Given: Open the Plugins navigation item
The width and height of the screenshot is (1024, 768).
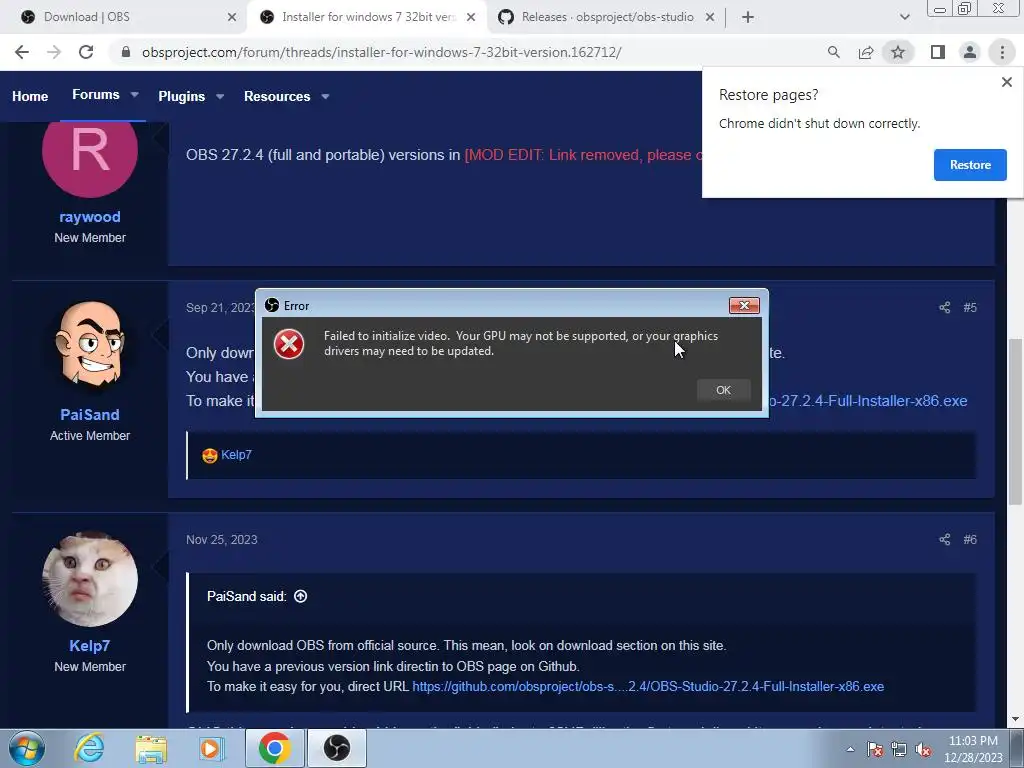Looking at the screenshot, I should (182, 96).
